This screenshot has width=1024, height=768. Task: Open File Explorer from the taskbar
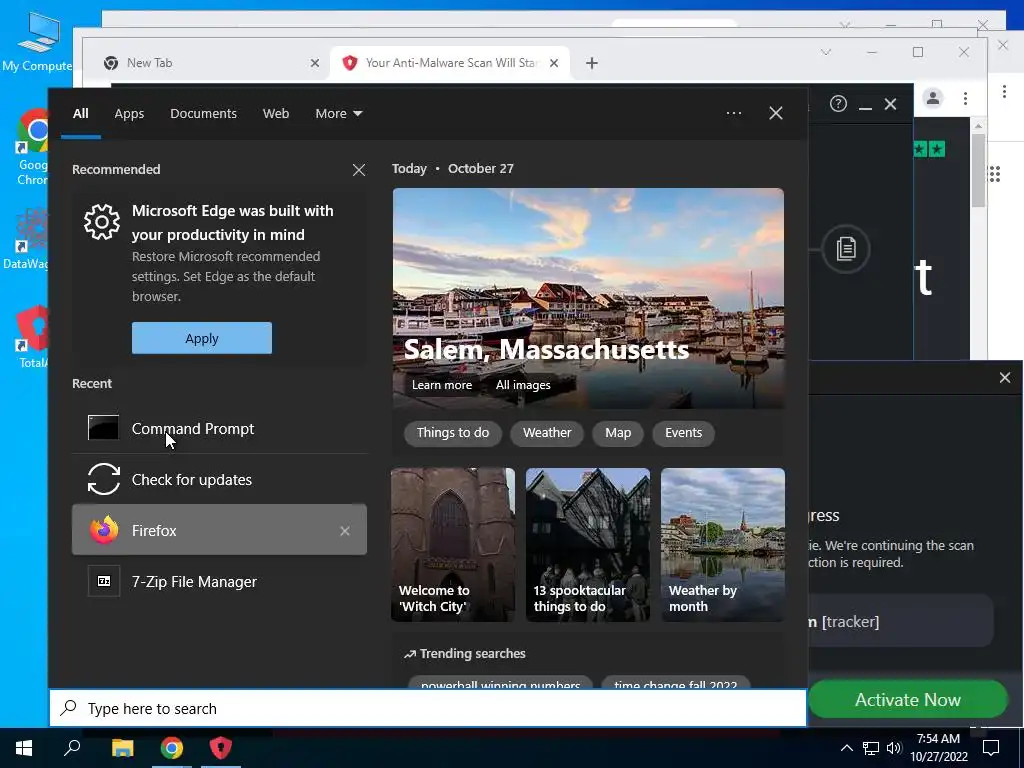(123, 748)
